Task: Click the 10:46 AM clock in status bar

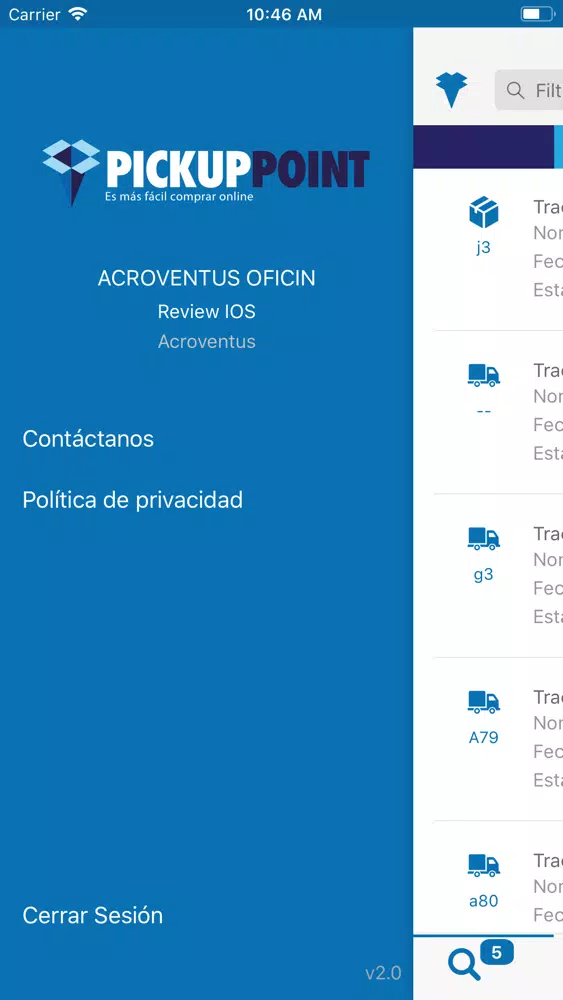Action: point(284,15)
